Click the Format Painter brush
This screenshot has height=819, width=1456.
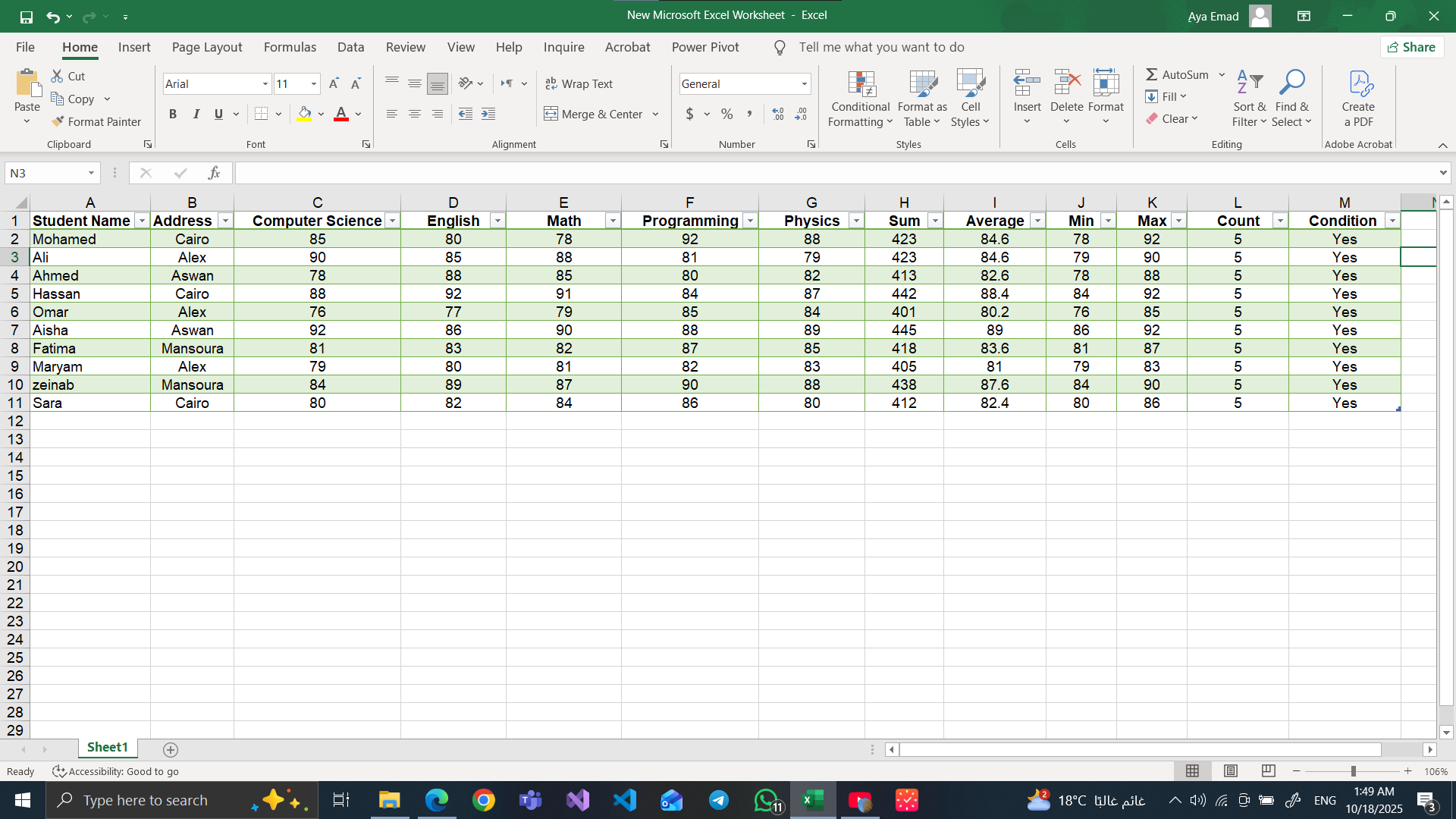[58, 121]
